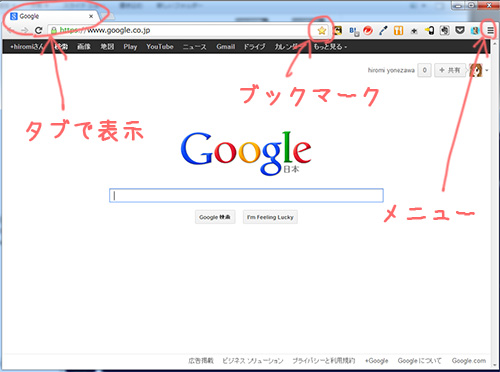Click the phone with yellow arrow extension icon

[x=429, y=31]
